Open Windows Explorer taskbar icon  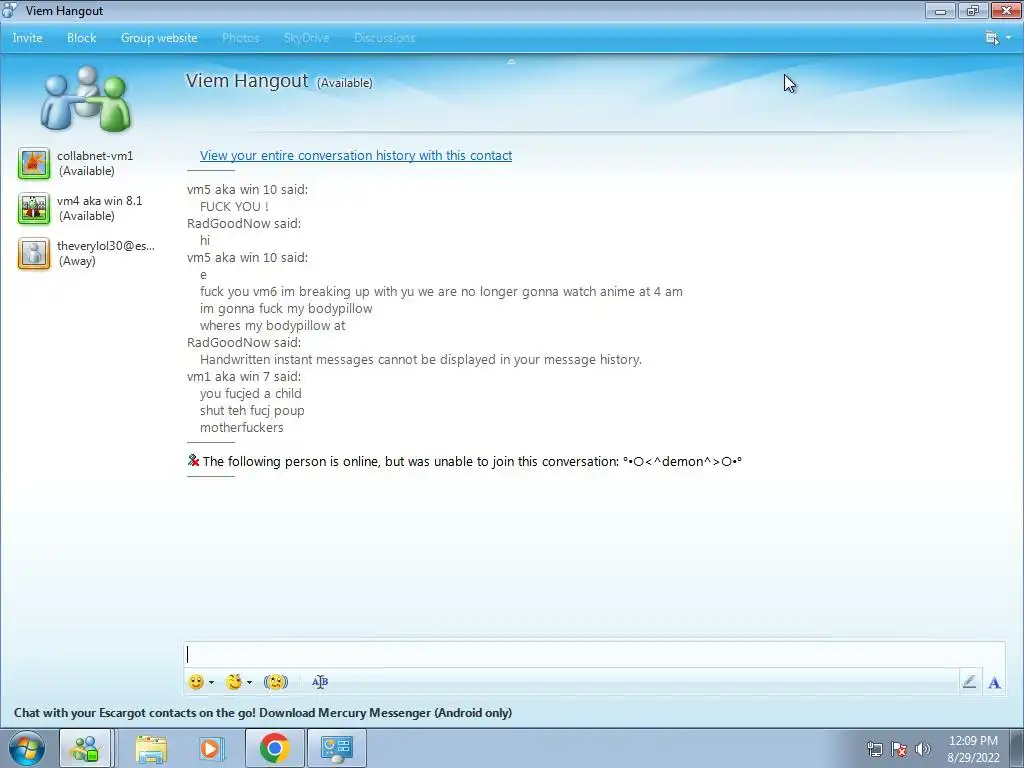coord(151,748)
